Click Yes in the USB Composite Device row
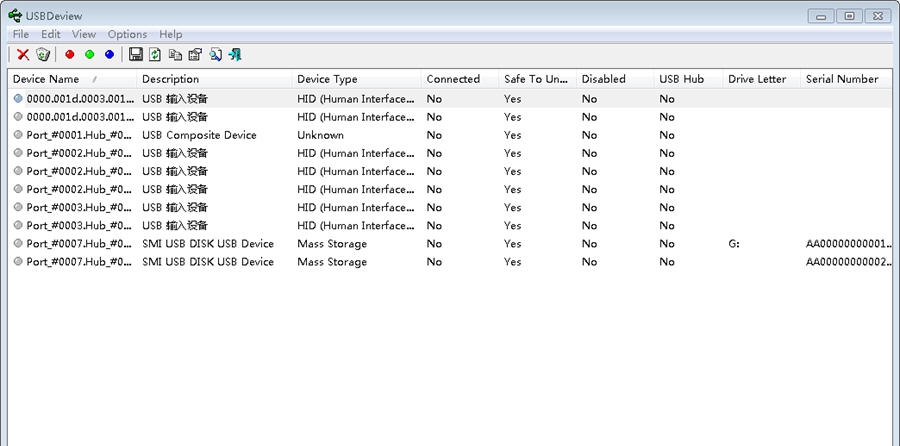The width and height of the screenshot is (900, 446). click(x=513, y=135)
